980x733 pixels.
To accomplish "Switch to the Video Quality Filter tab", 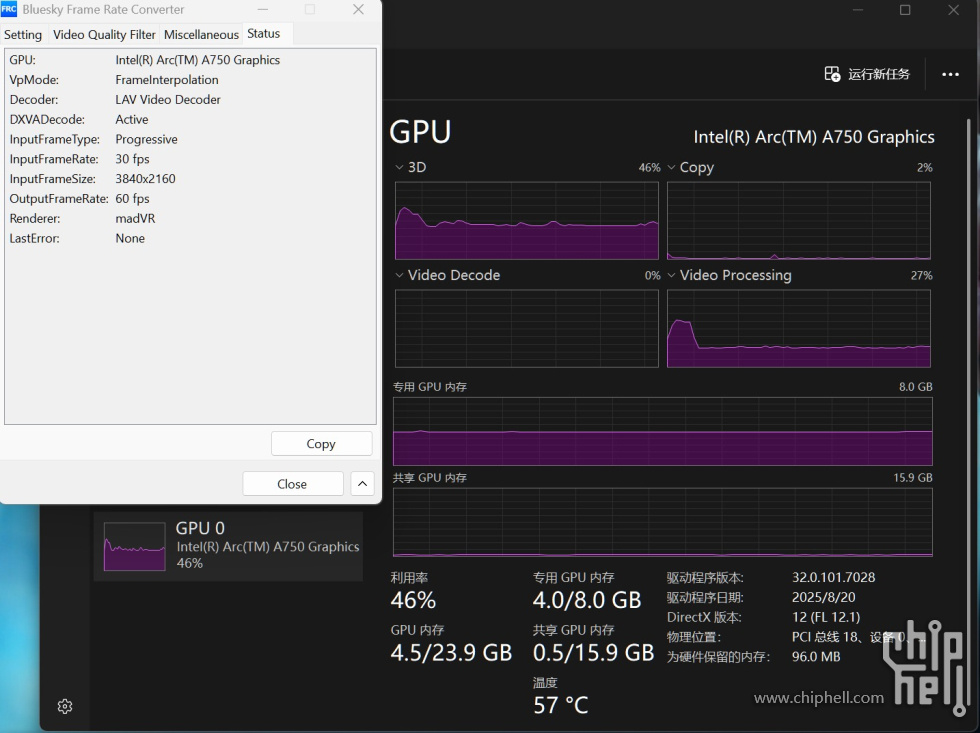I will [x=104, y=34].
